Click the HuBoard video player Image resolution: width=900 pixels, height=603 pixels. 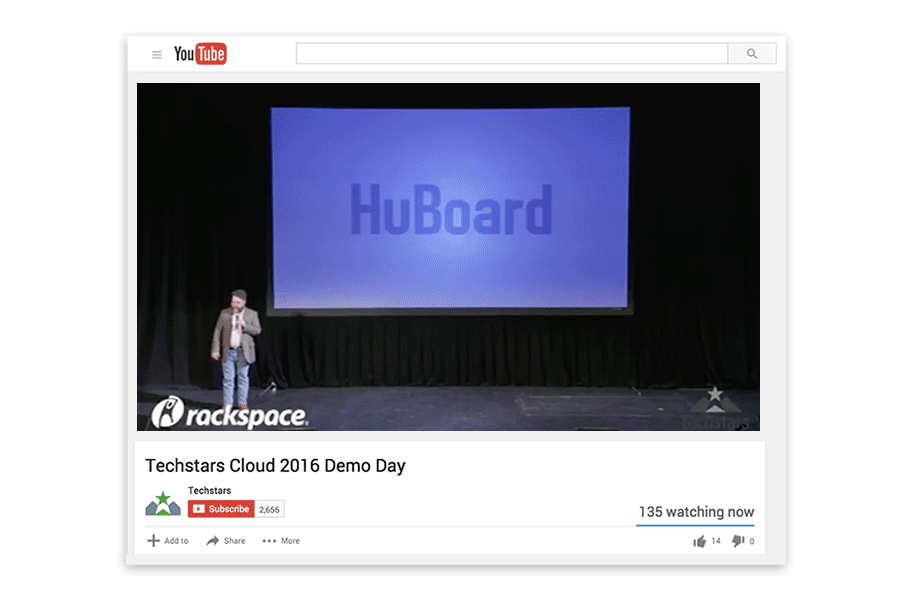(x=448, y=256)
